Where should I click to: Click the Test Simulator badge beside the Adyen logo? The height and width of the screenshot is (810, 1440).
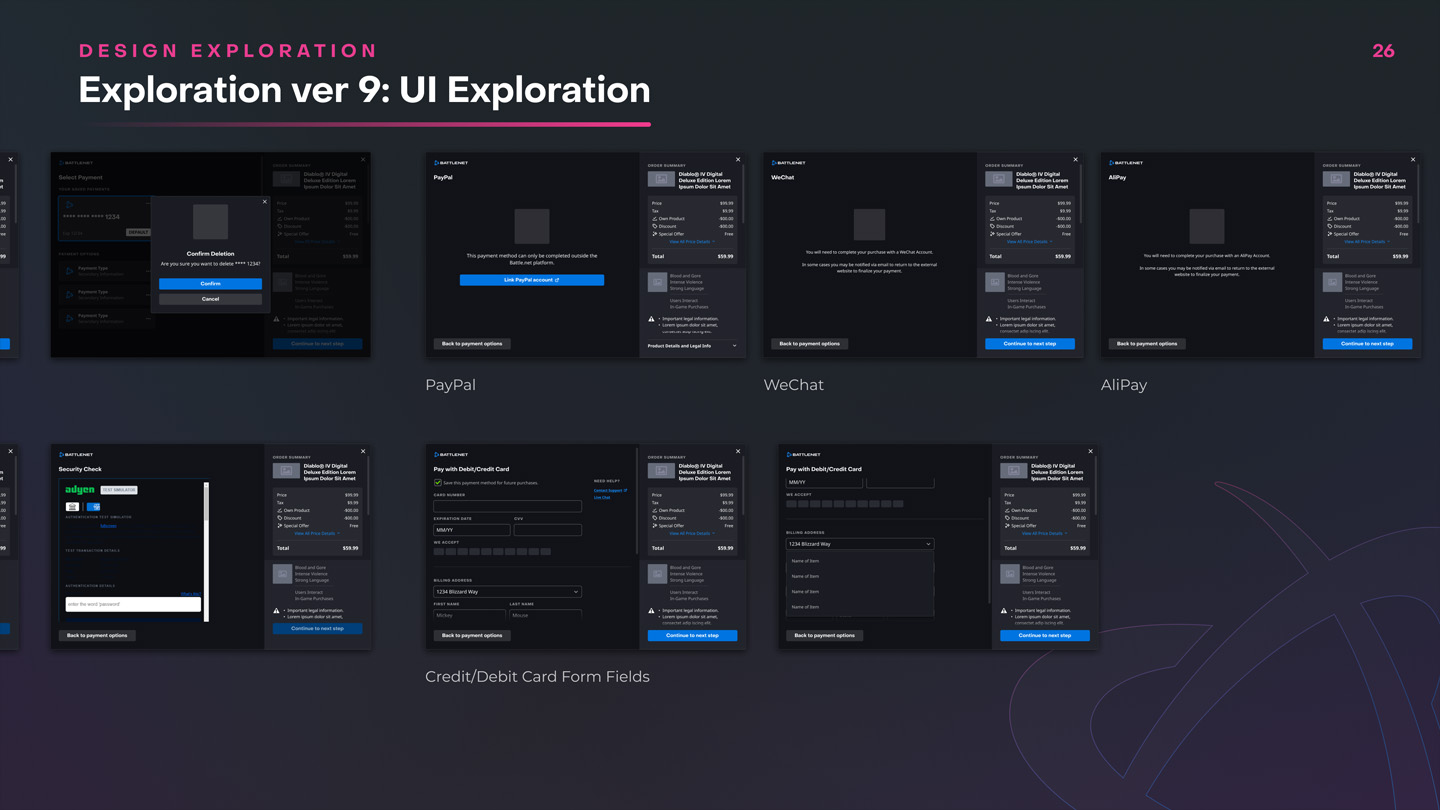pos(119,490)
